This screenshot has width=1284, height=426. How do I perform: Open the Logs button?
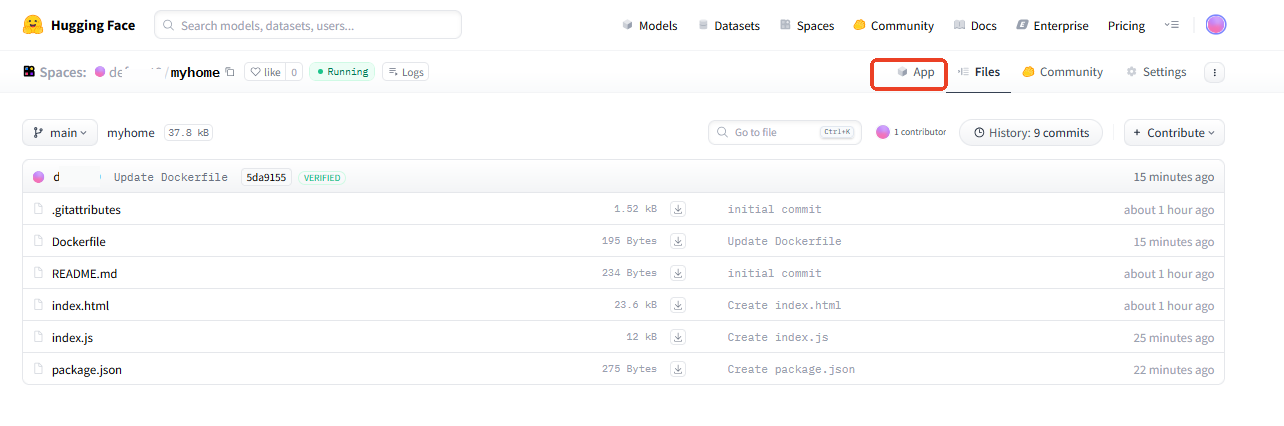coord(405,72)
